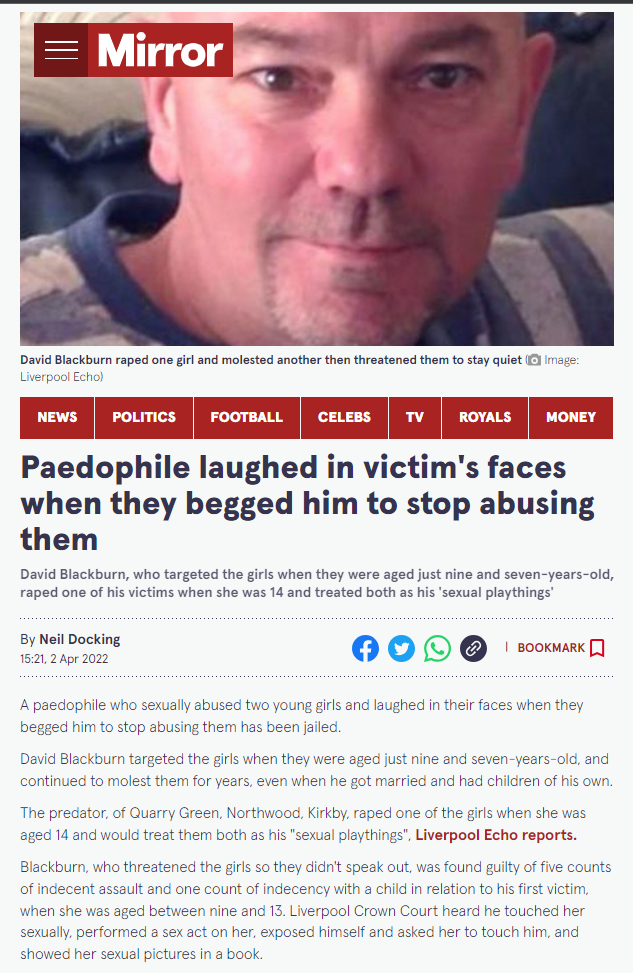Share article via WhatsApp
The image size is (633, 973).
(438, 648)
